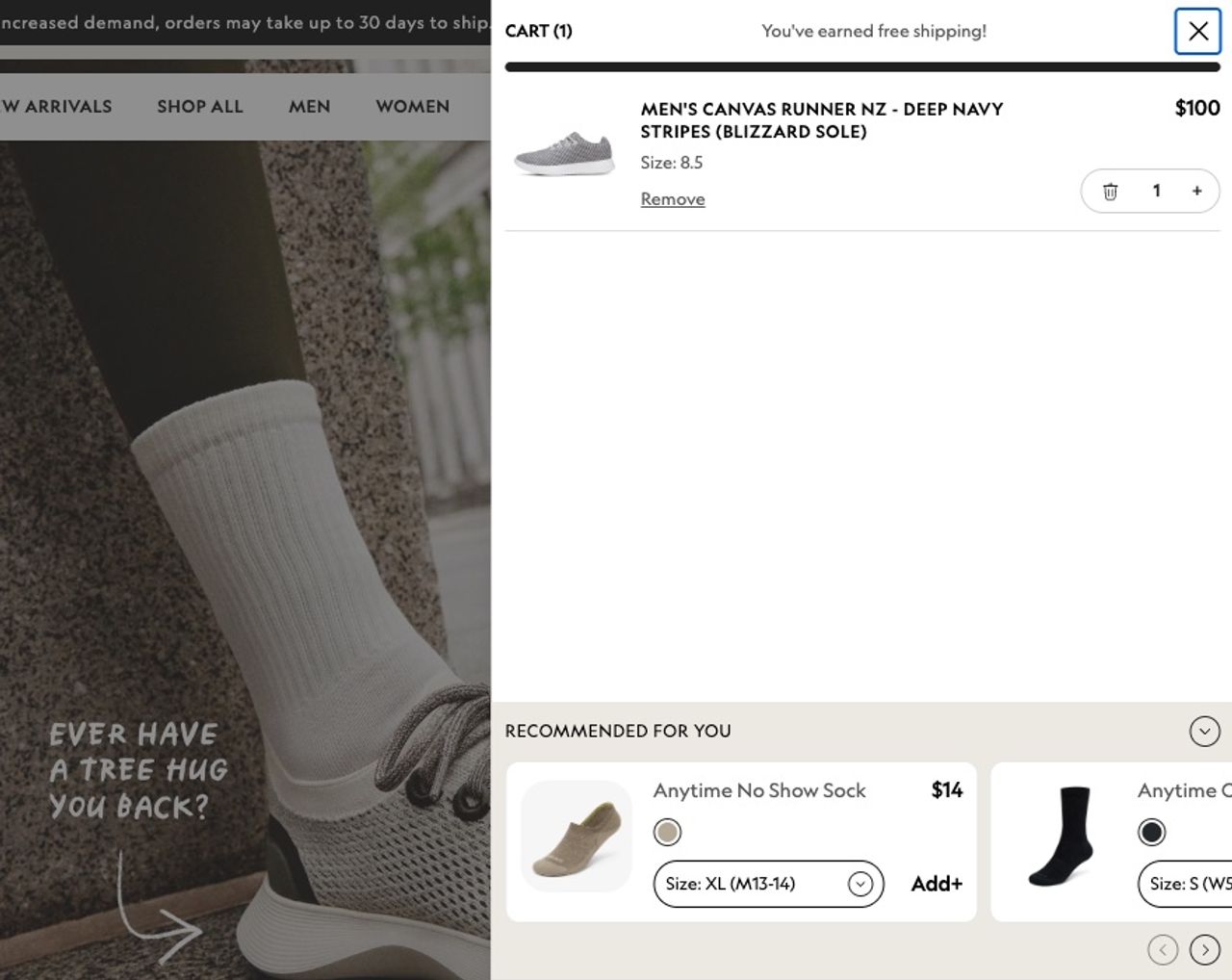Screen dimensions: 1232x980
Task: Collapse the Recommended For You section
Action: point(1204,732)
